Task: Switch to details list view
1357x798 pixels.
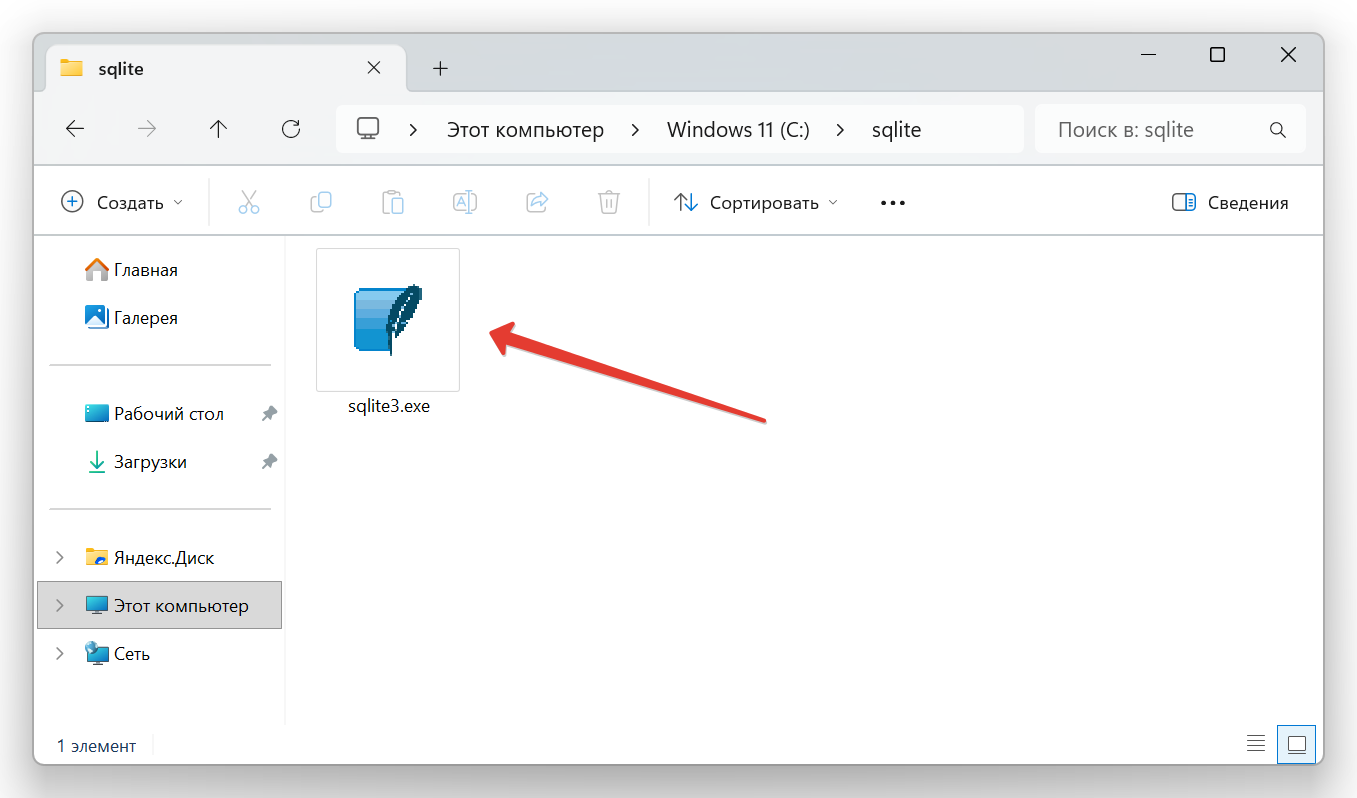Action: (x=1256, y=744)
